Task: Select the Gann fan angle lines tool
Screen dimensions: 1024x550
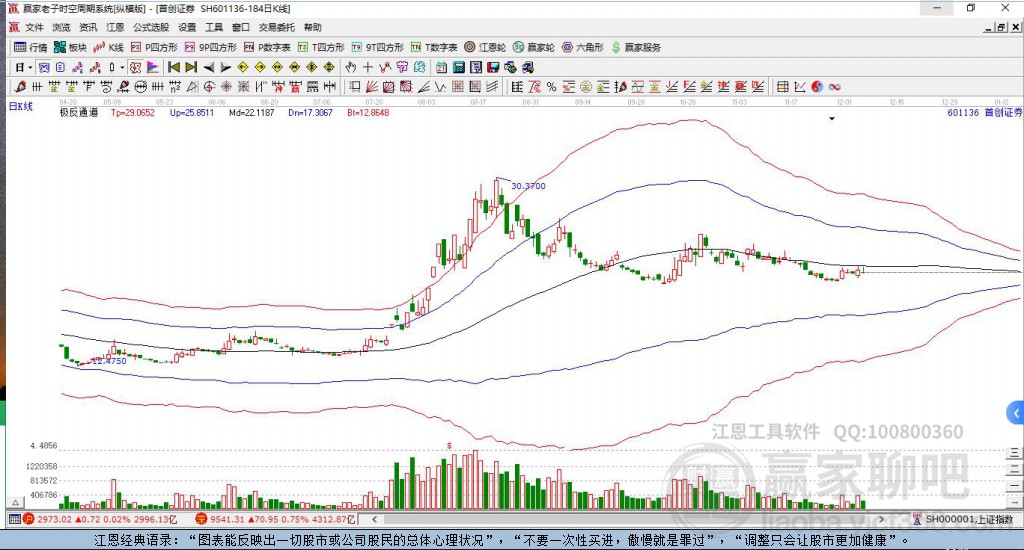Action: pos(372,87)
